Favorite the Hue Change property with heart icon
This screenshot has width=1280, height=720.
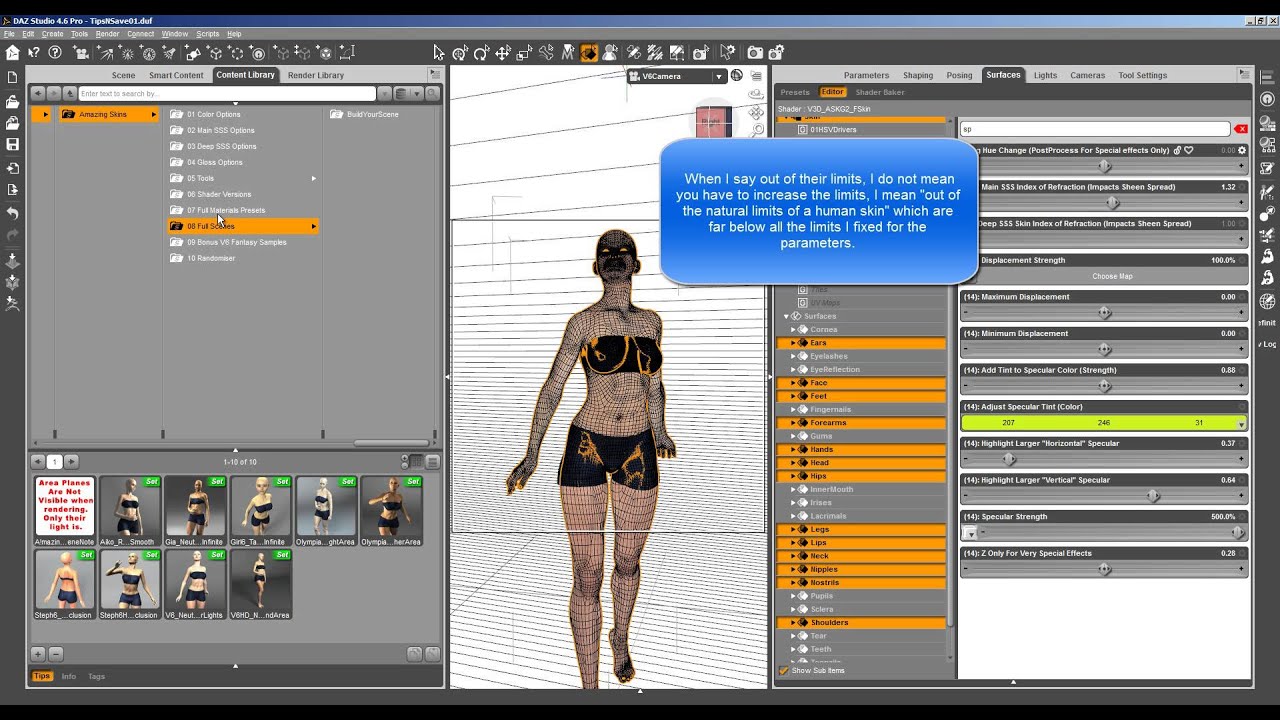(x=1189, y=150)
